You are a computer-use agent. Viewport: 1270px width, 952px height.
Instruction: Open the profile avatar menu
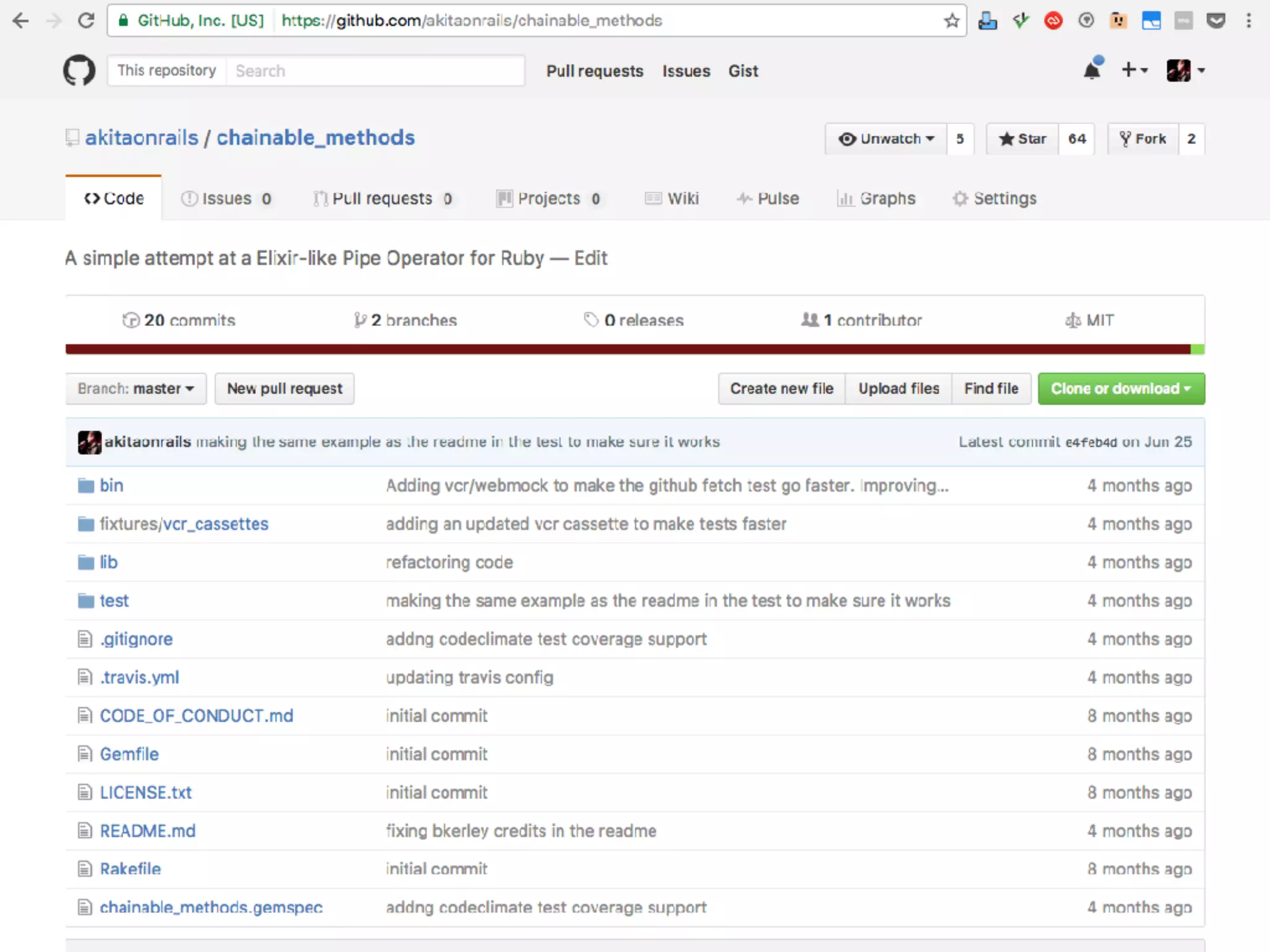1185,70
